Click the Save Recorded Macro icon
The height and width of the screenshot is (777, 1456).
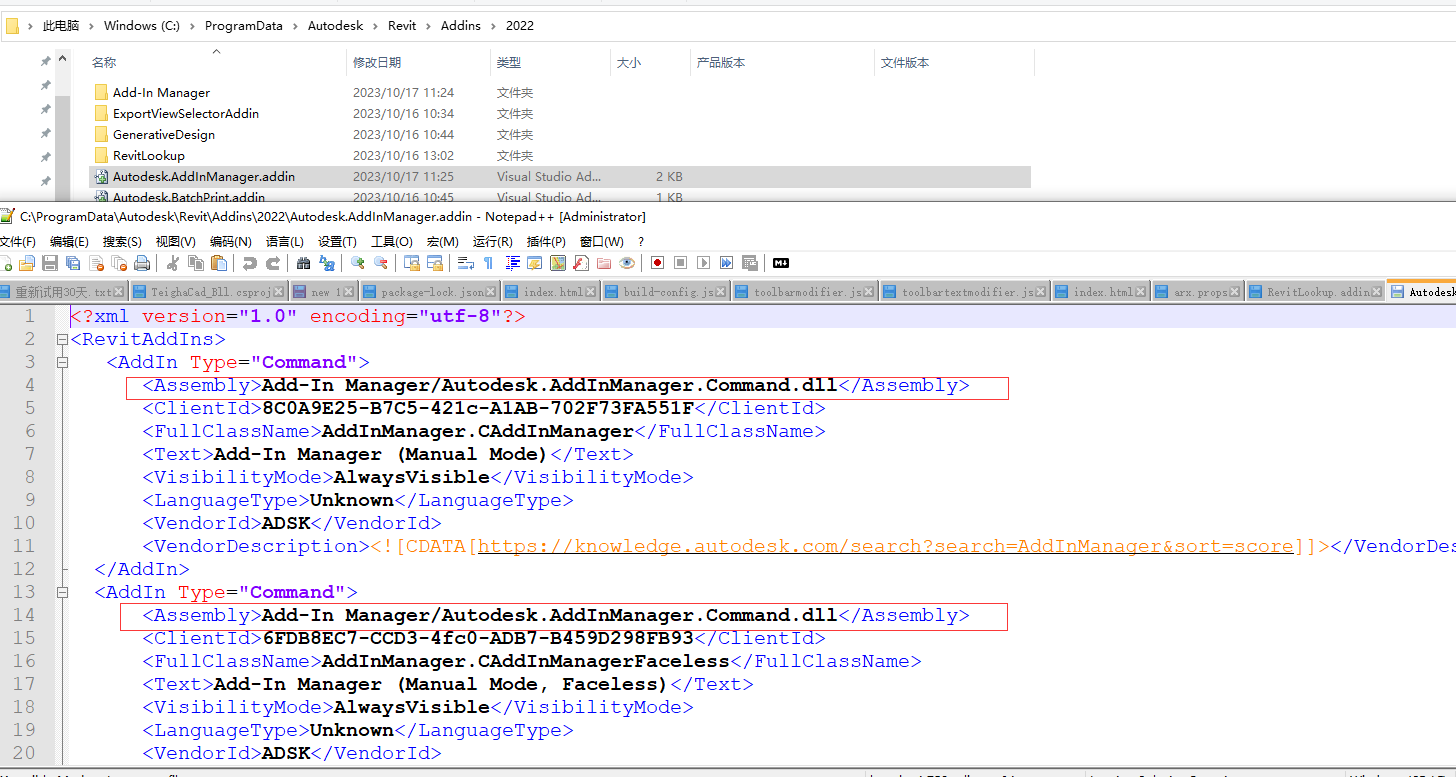[749, 263]
